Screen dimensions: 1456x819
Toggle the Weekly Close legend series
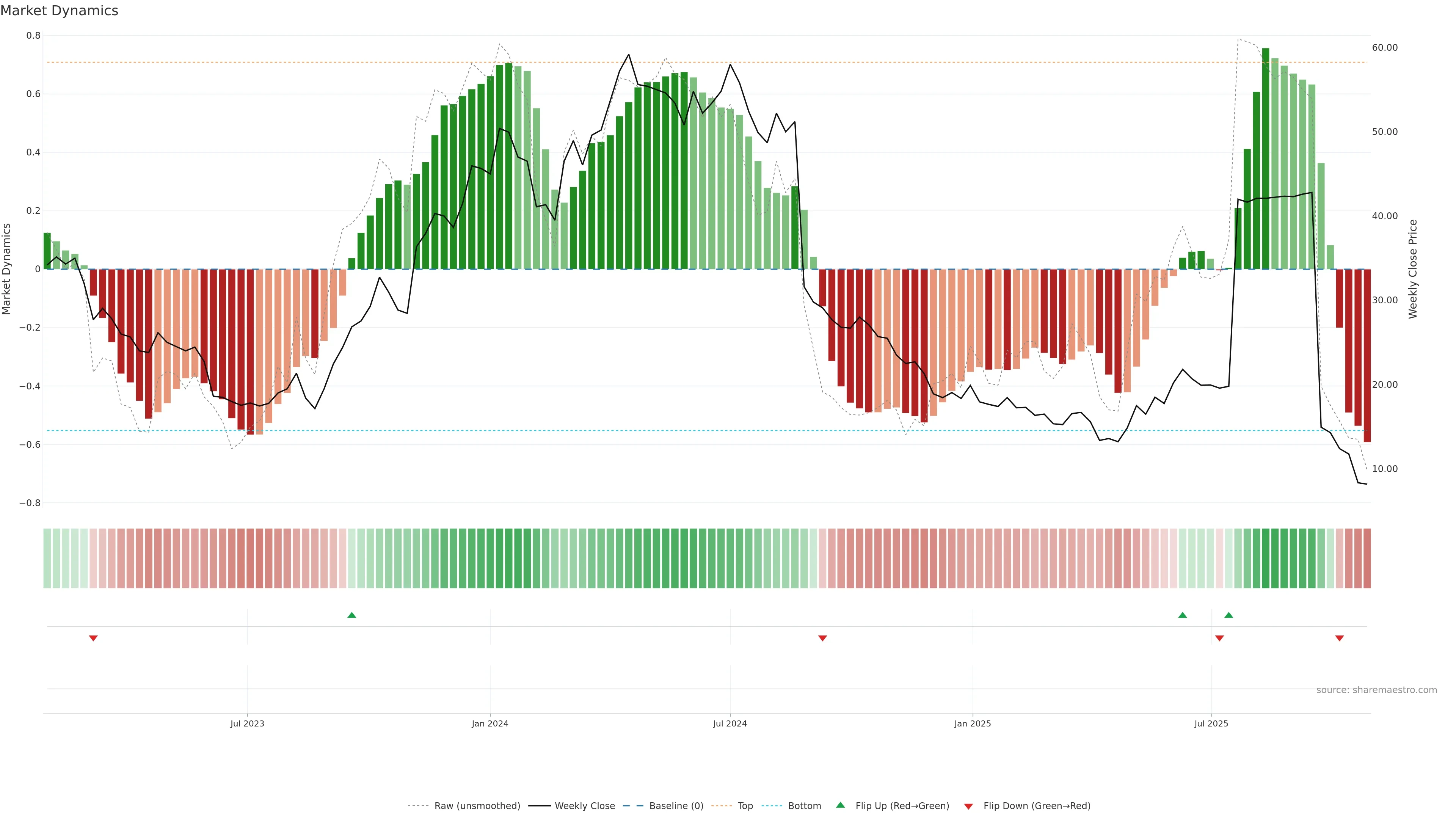tap(584, 806)
